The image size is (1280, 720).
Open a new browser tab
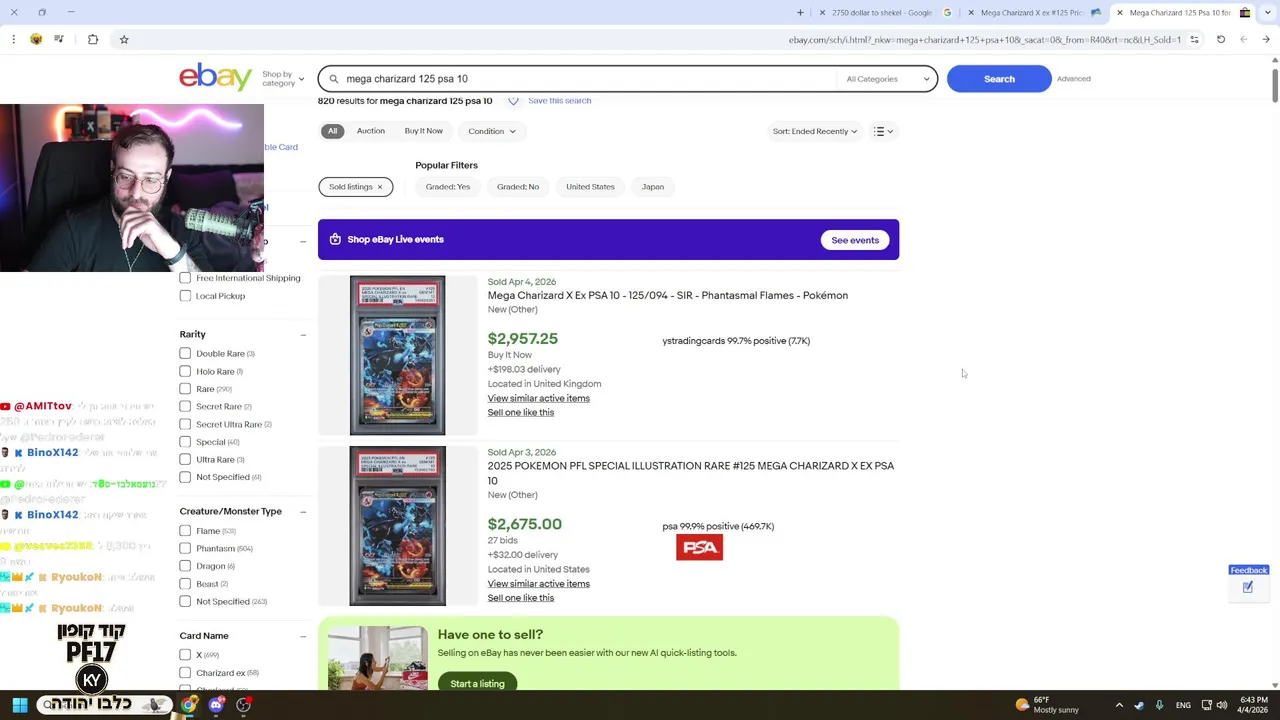[800, 12]
